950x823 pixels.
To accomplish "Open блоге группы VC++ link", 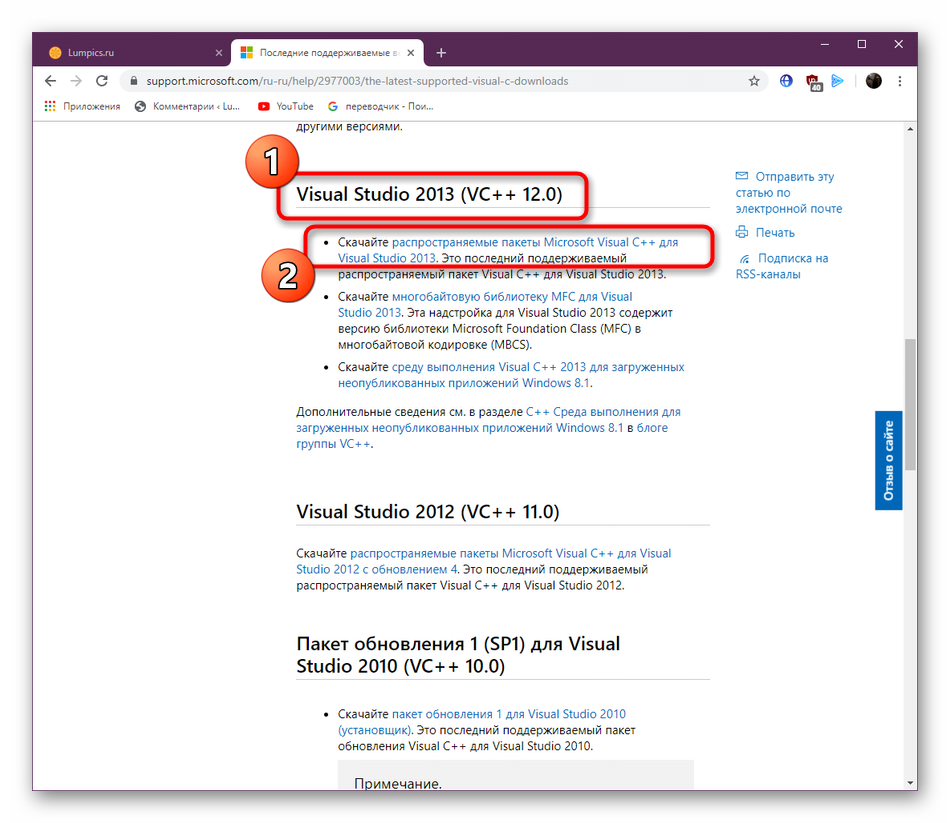I will 482,435.
